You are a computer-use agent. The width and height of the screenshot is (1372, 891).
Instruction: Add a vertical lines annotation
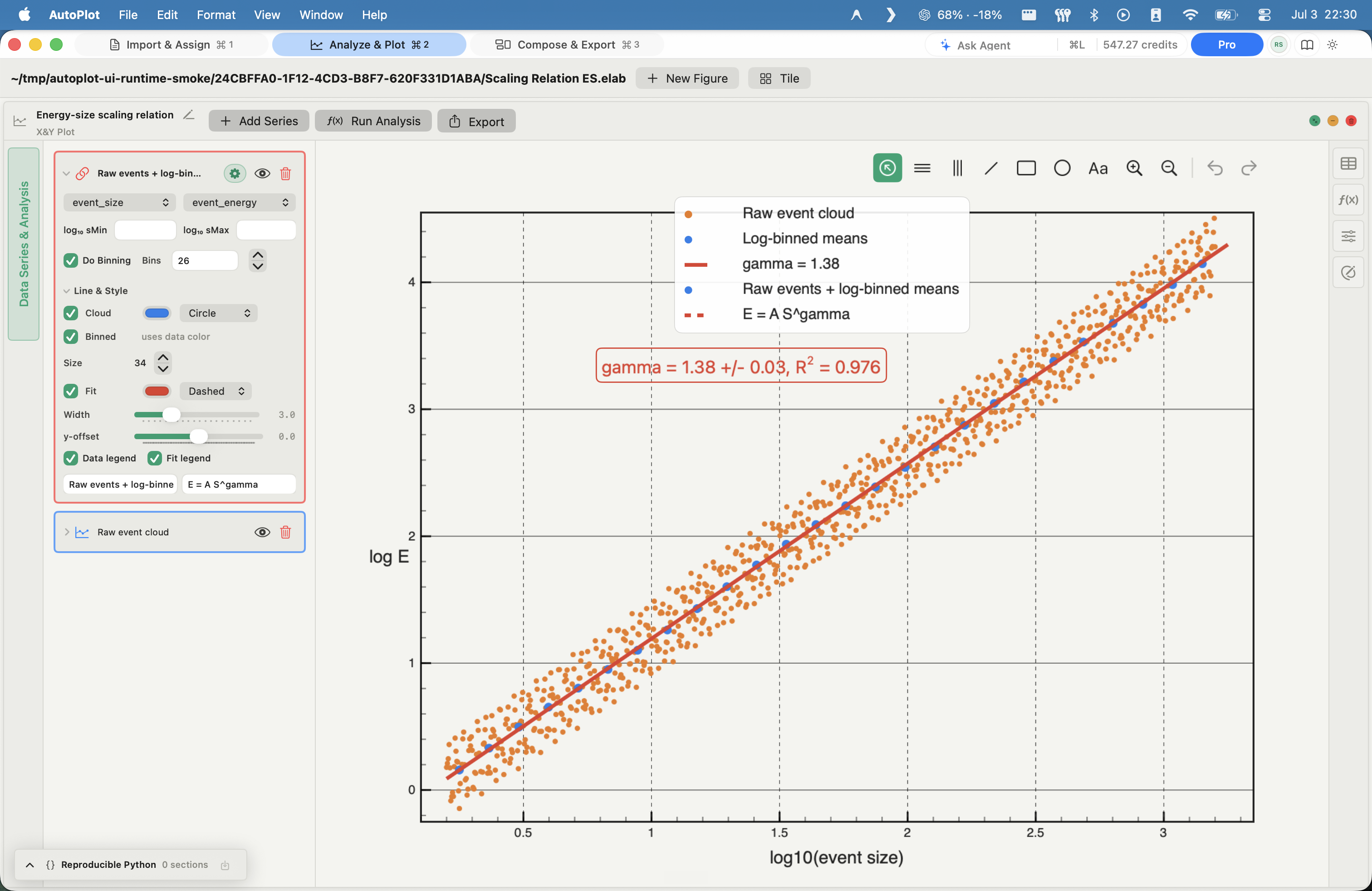pos(957,168)
